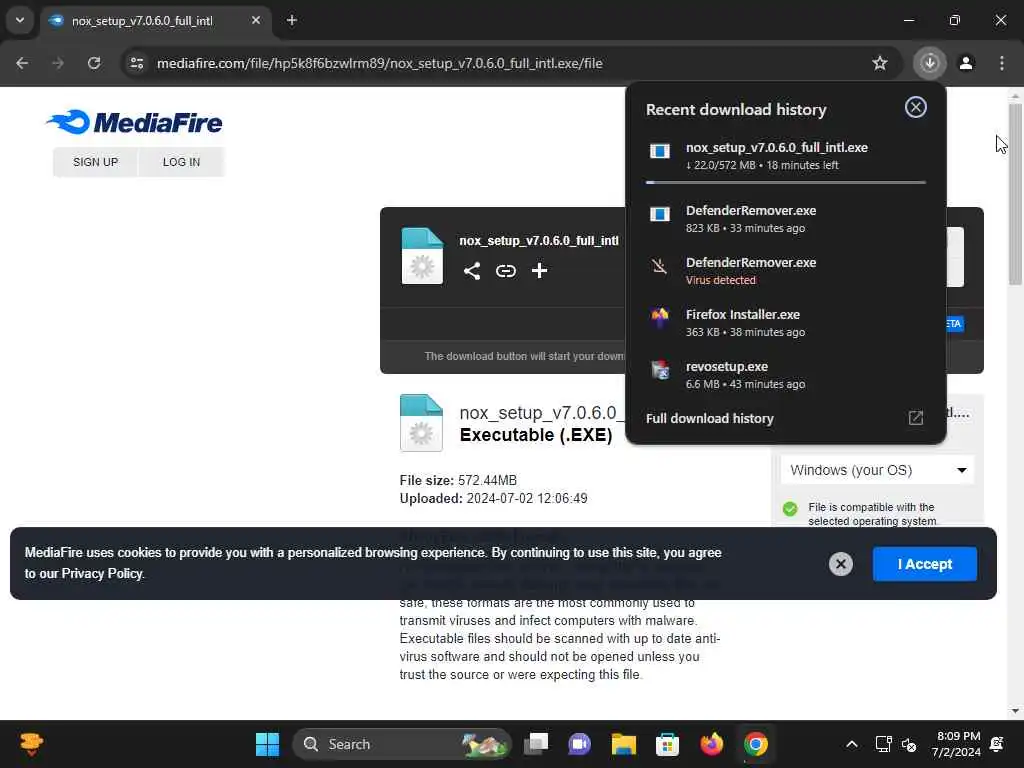Open the tab search chevron dropdown

pos(20,20)
